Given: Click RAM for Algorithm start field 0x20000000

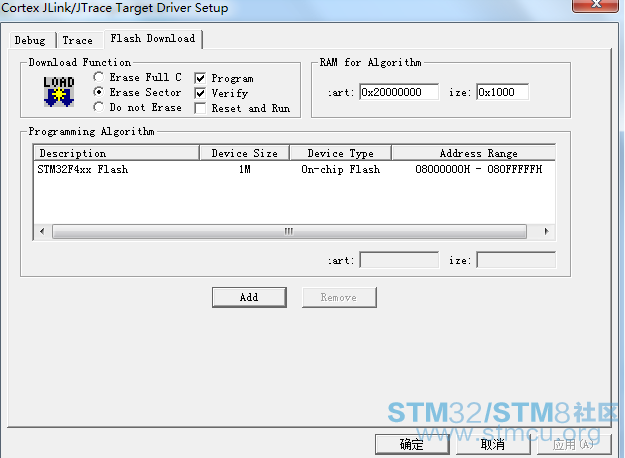Looking at the screenshot, I should 399,92.
